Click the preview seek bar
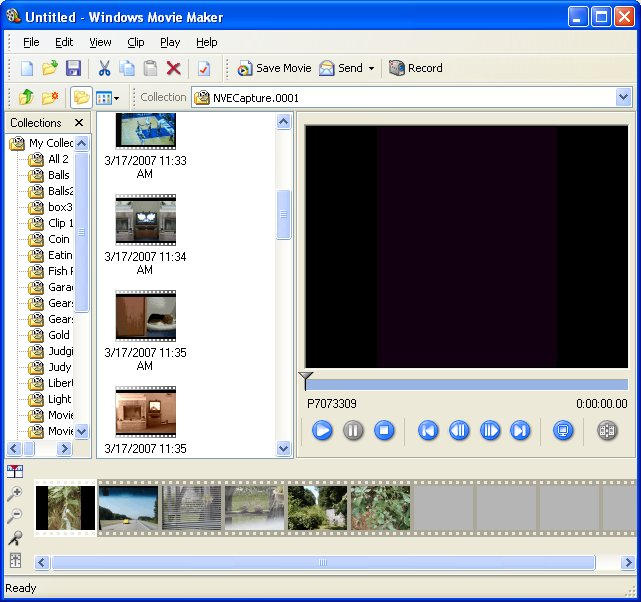 (x=466, y=384)
